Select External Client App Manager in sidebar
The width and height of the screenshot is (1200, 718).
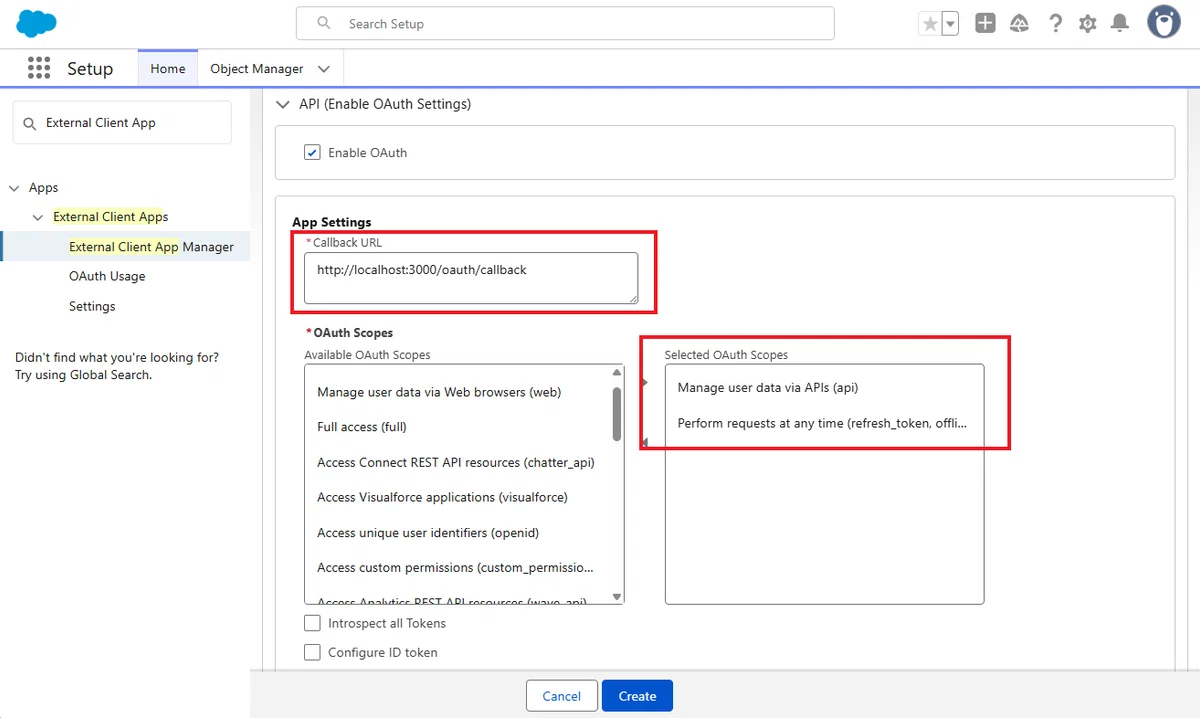click(151, 247)
